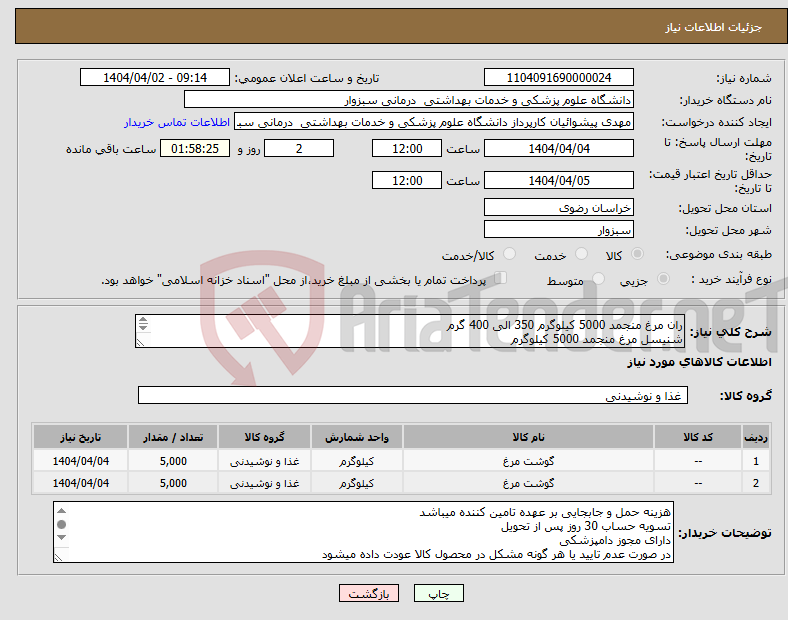Click the up arrow in description scrollbar

point(143,320)
